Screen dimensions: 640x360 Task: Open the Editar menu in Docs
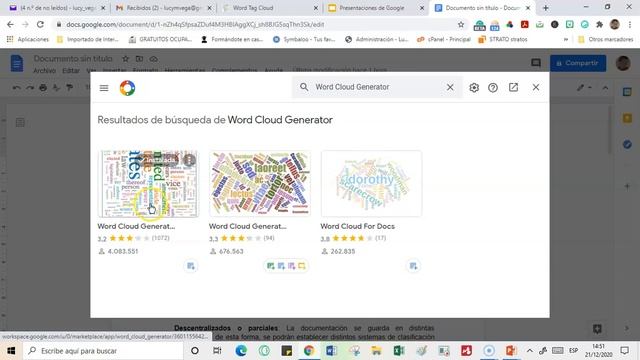point(71,71)
